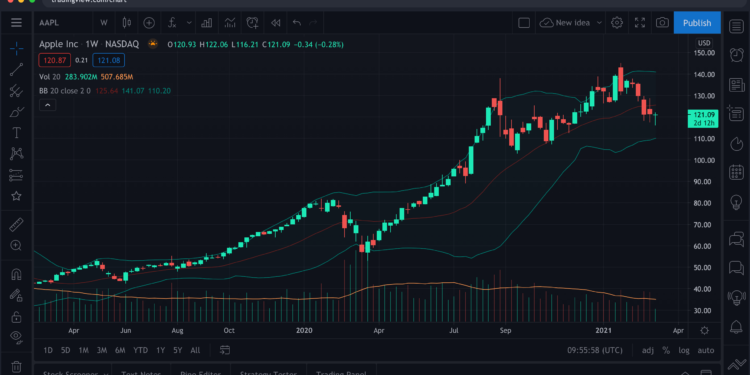The image size is (750, 375).
Task: Set the date range to 5D
Action: [66, 350]
